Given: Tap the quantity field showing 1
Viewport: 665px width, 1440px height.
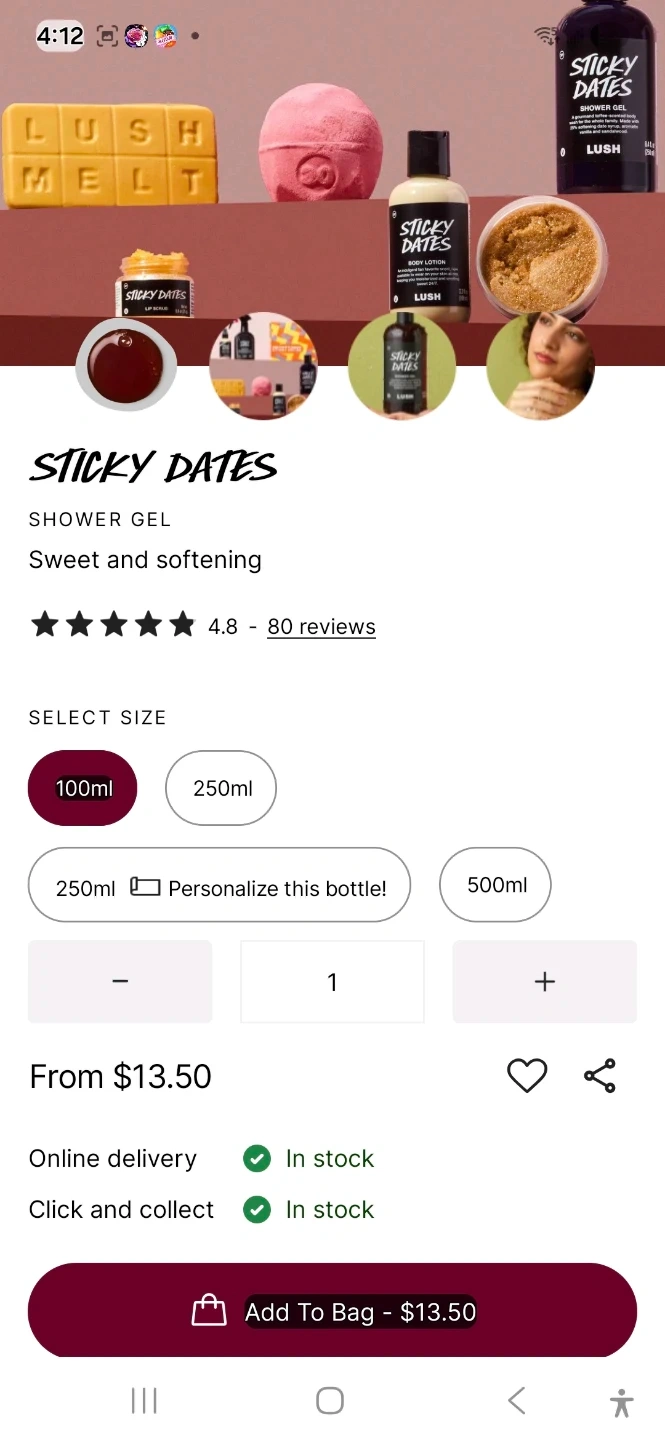Looking at the screenshot, I should (332, 982).
